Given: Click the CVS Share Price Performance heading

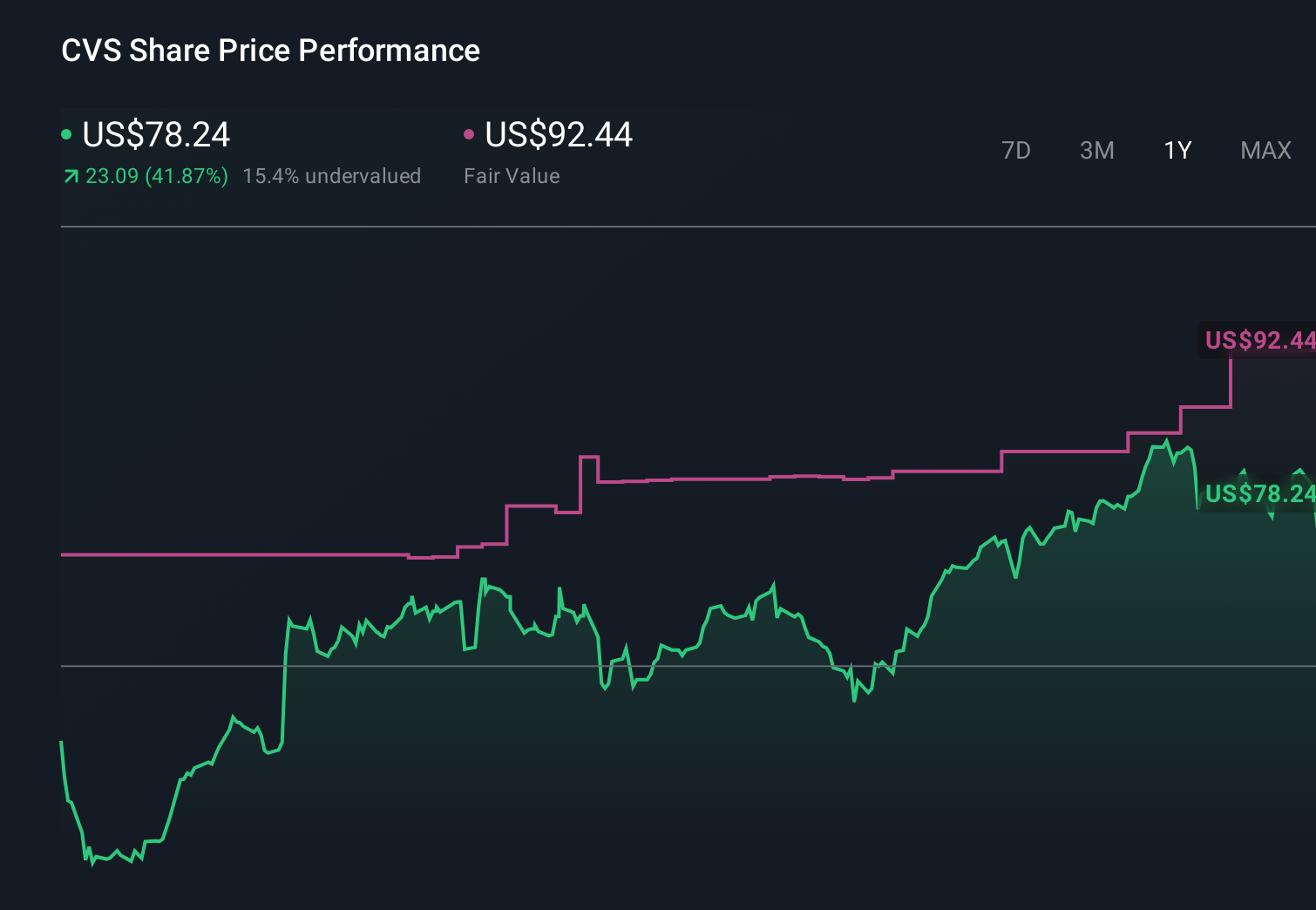Looking at the screenshot, I should 270,51.
